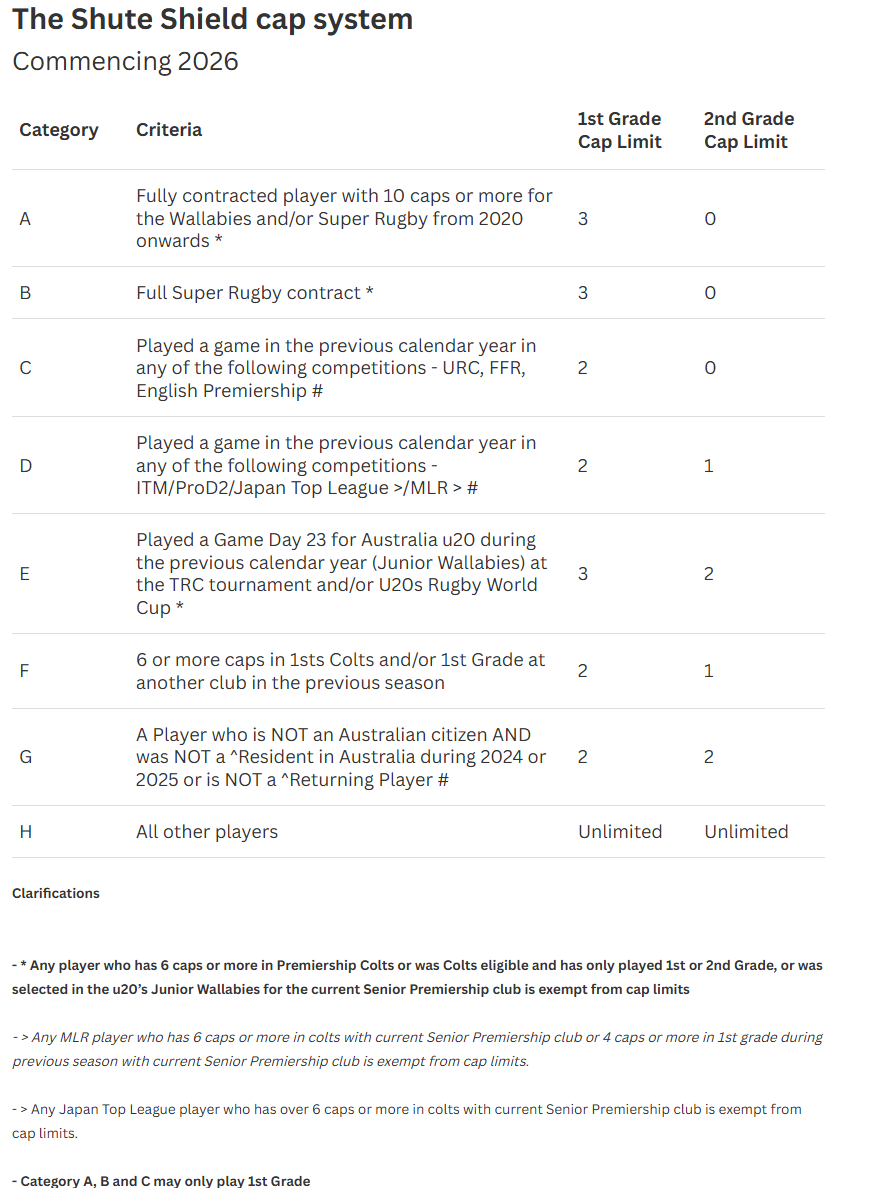Click Category H's 2nd Grade "Unlimited" value
This screenshot has width=883, height=1188.
(x=746, y=832)
